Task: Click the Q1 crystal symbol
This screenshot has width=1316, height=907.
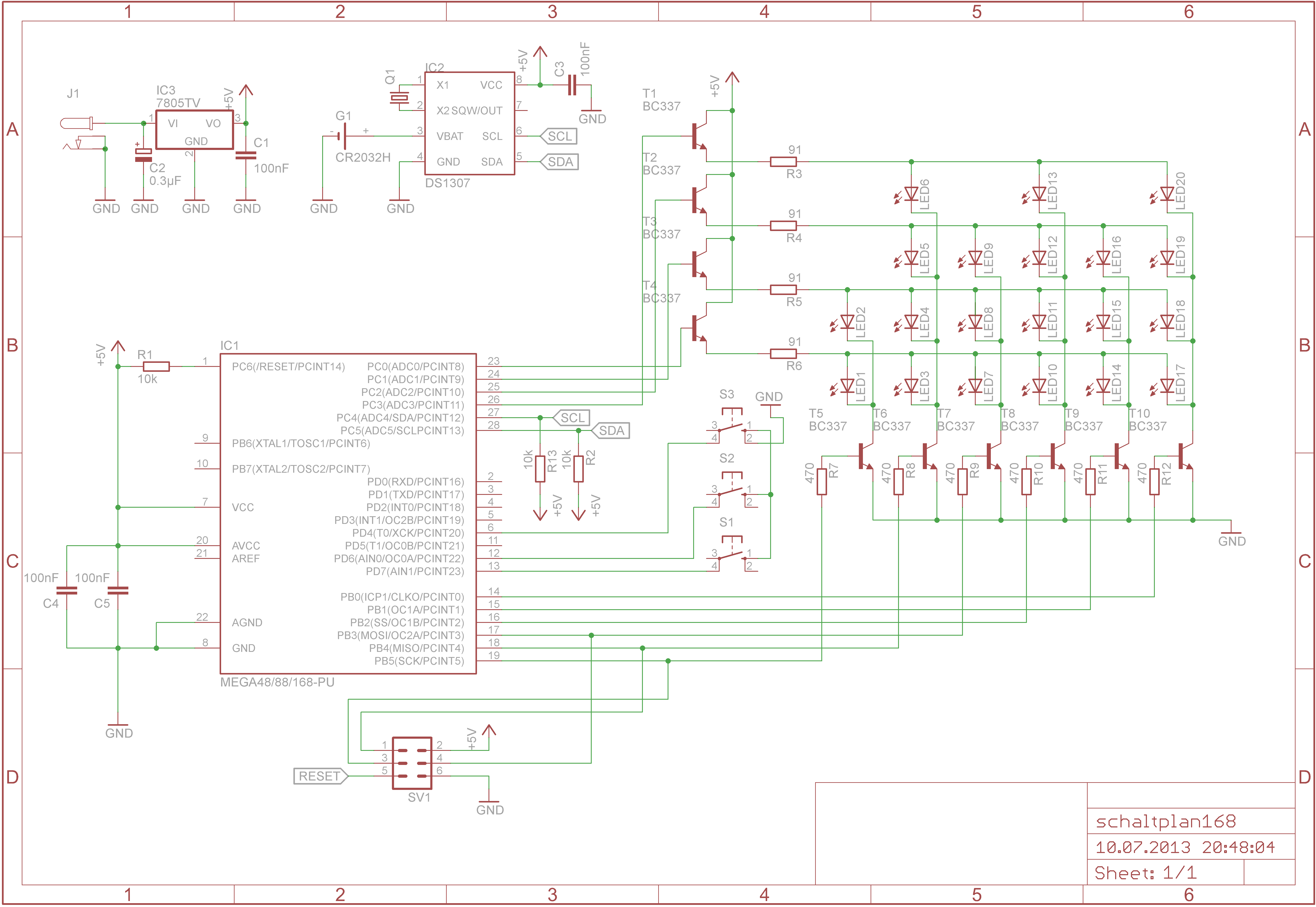Action: click(399, 98)
